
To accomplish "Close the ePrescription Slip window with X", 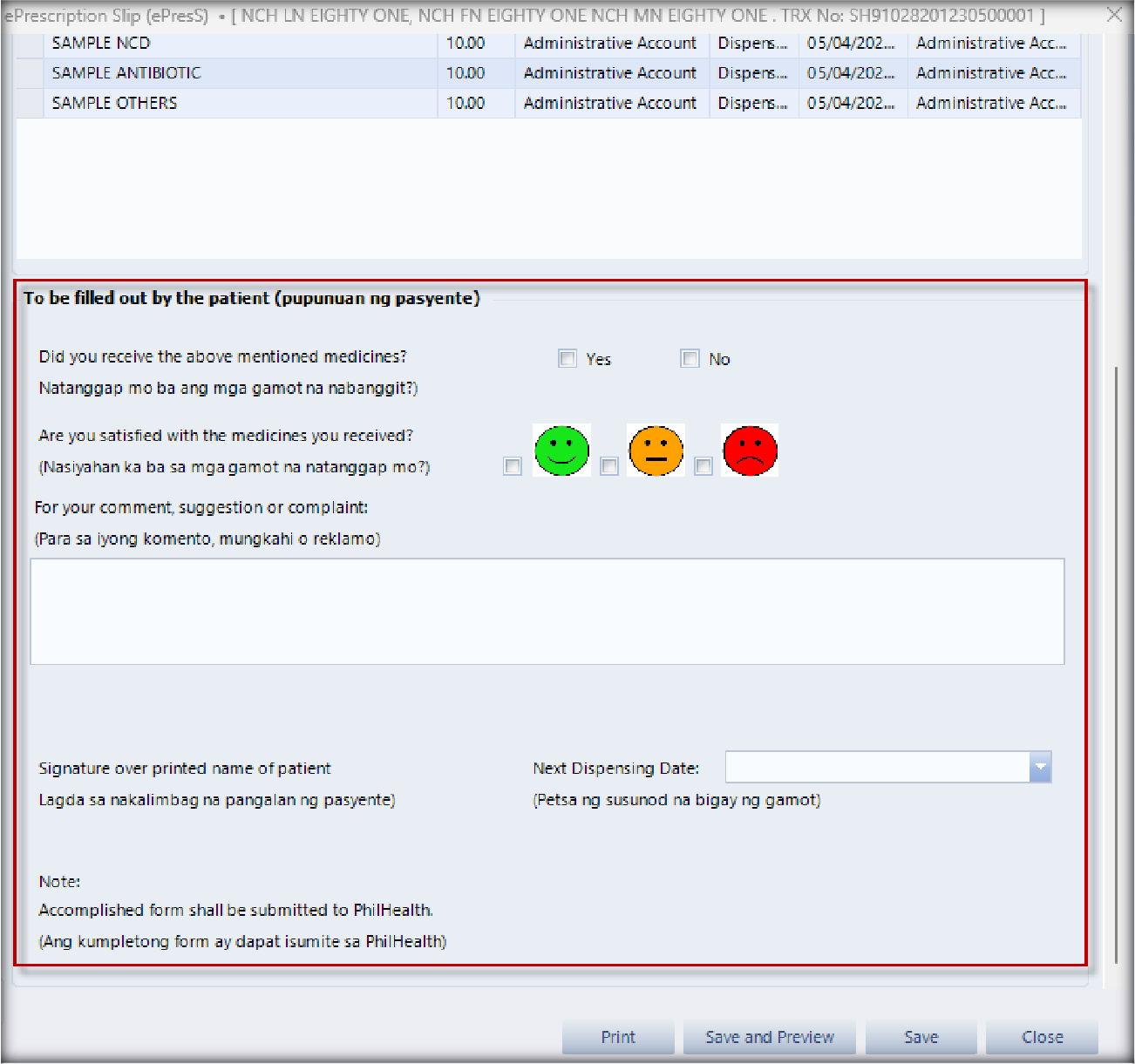I will [1114, 15].
